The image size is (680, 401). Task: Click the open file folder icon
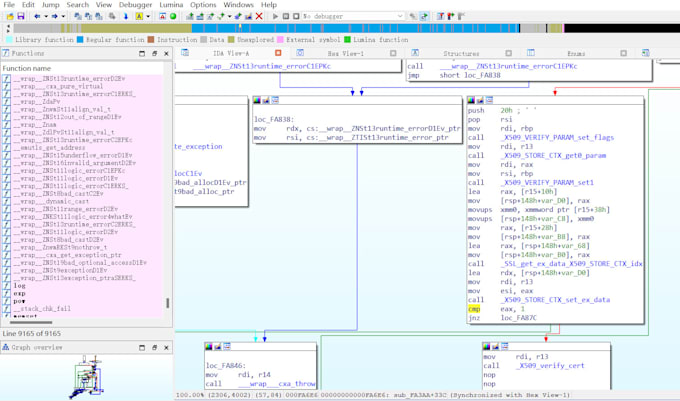pyautogui.click(x=10, y=16)
